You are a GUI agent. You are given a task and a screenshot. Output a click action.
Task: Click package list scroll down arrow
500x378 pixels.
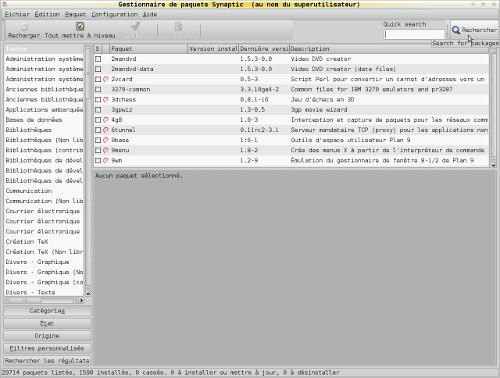point(494,165)
